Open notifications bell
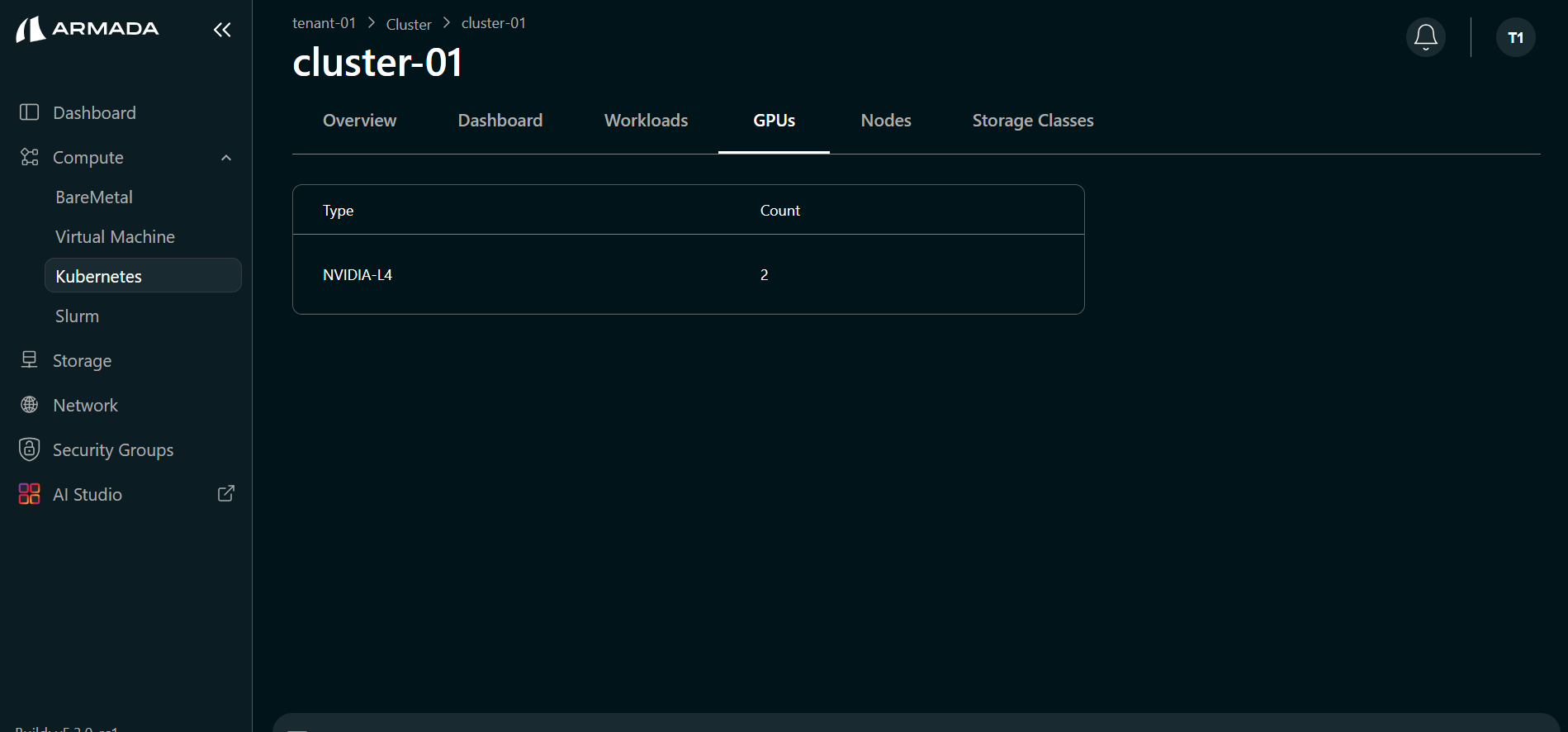Viewport: 1568px width, 732px height. point(1426,37)
